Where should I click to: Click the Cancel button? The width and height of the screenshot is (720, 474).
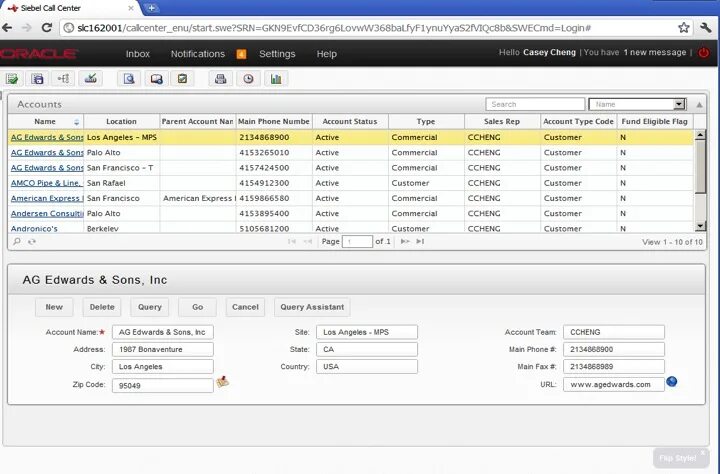pos(245,307)
